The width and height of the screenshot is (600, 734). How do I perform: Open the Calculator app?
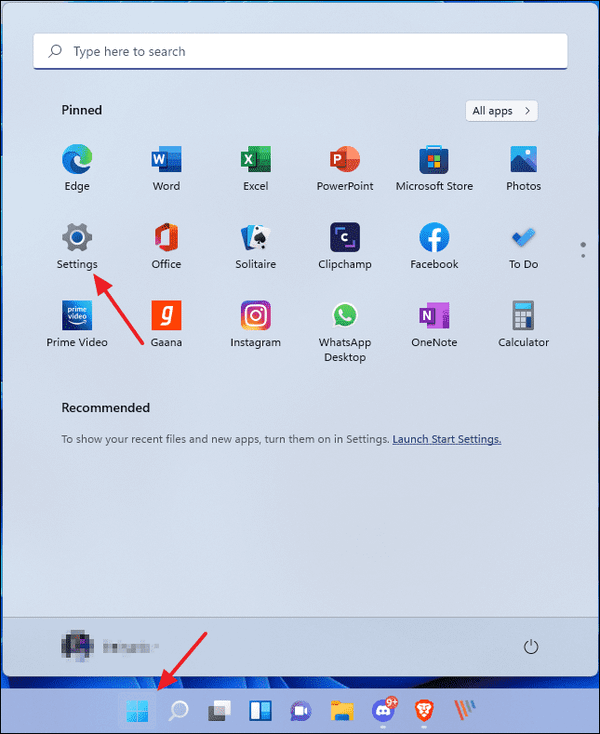pos(523,324)
